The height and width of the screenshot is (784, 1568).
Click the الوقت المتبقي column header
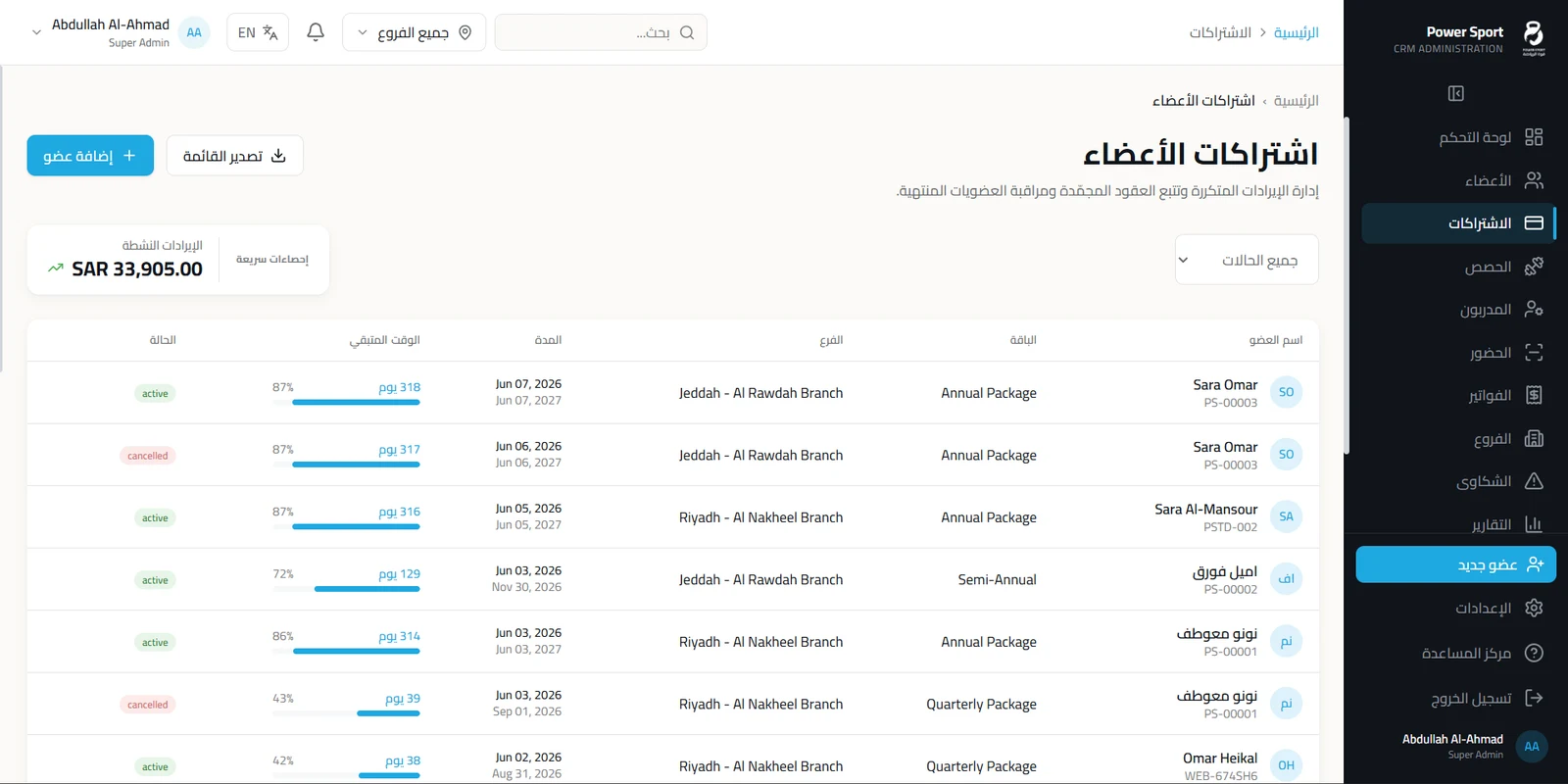click(x=384, y=340)
